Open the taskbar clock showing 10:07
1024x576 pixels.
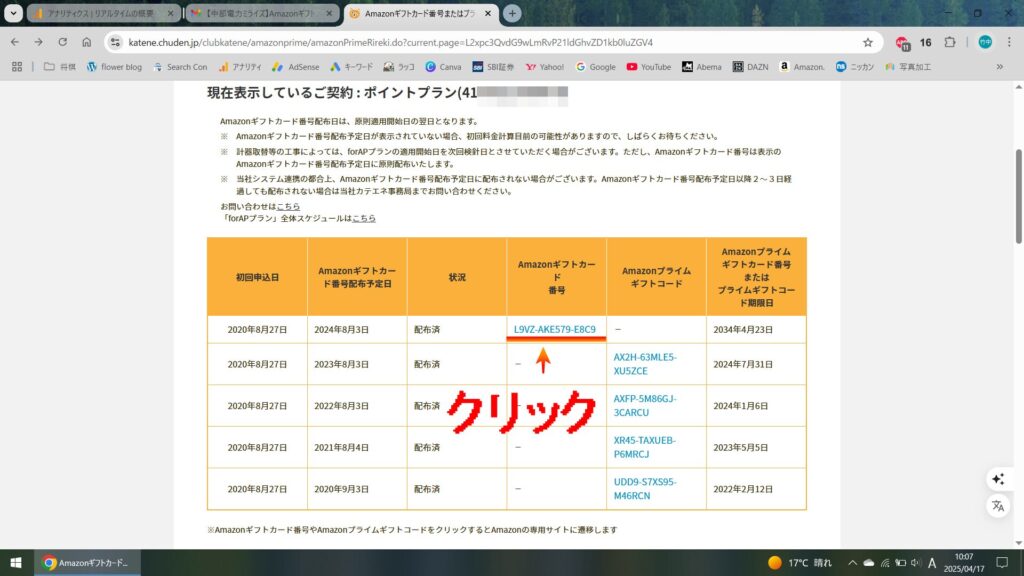(964, 562)
